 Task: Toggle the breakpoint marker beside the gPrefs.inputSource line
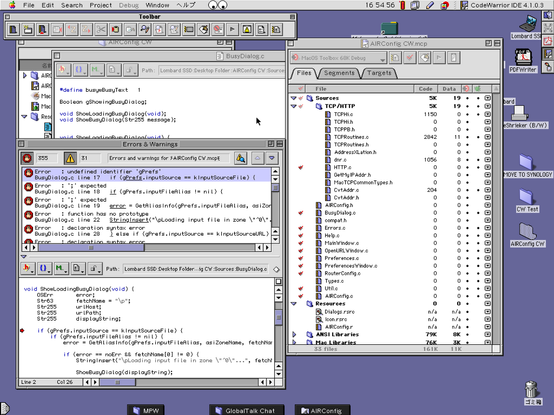pos(22,331)
